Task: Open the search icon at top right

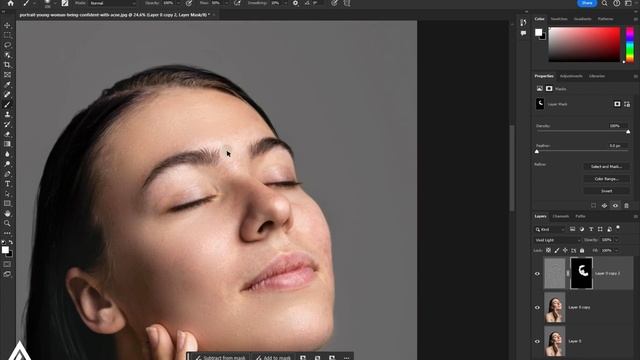Action: [x=604, y=3]
